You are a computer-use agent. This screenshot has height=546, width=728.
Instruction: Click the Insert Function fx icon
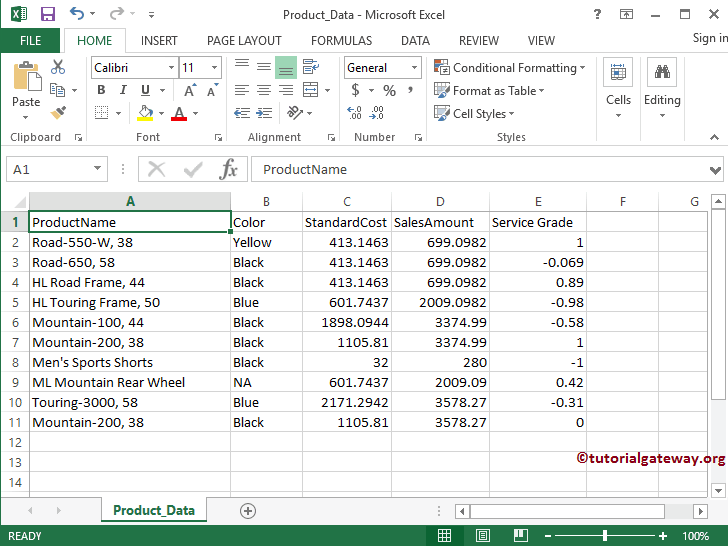pos(229,169)
